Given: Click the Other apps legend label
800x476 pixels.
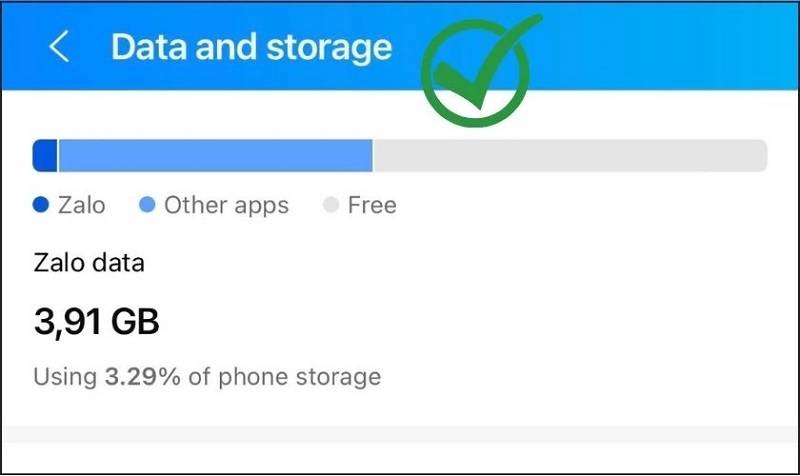Looking at the screenshot, I should coord(226,206).
